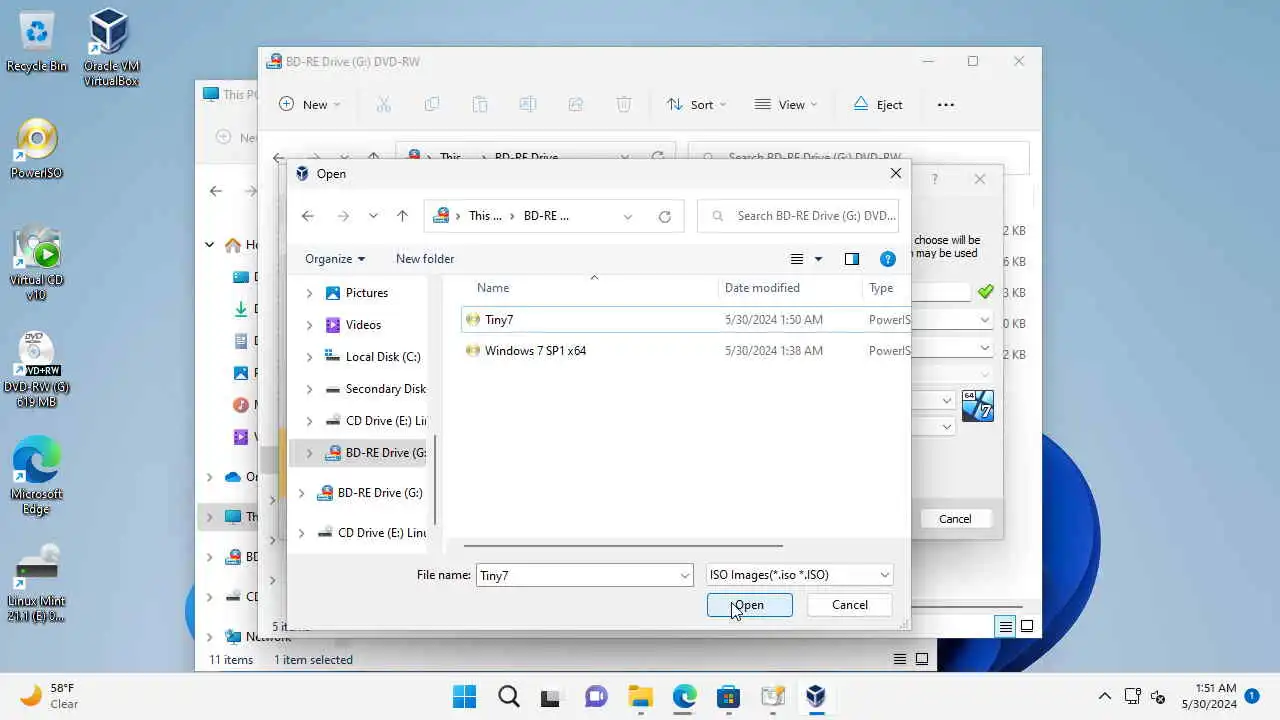The width and height of the screenshot is (1280, 720).
Task: Go up one folder level in Open dialog
Action: 402,216
